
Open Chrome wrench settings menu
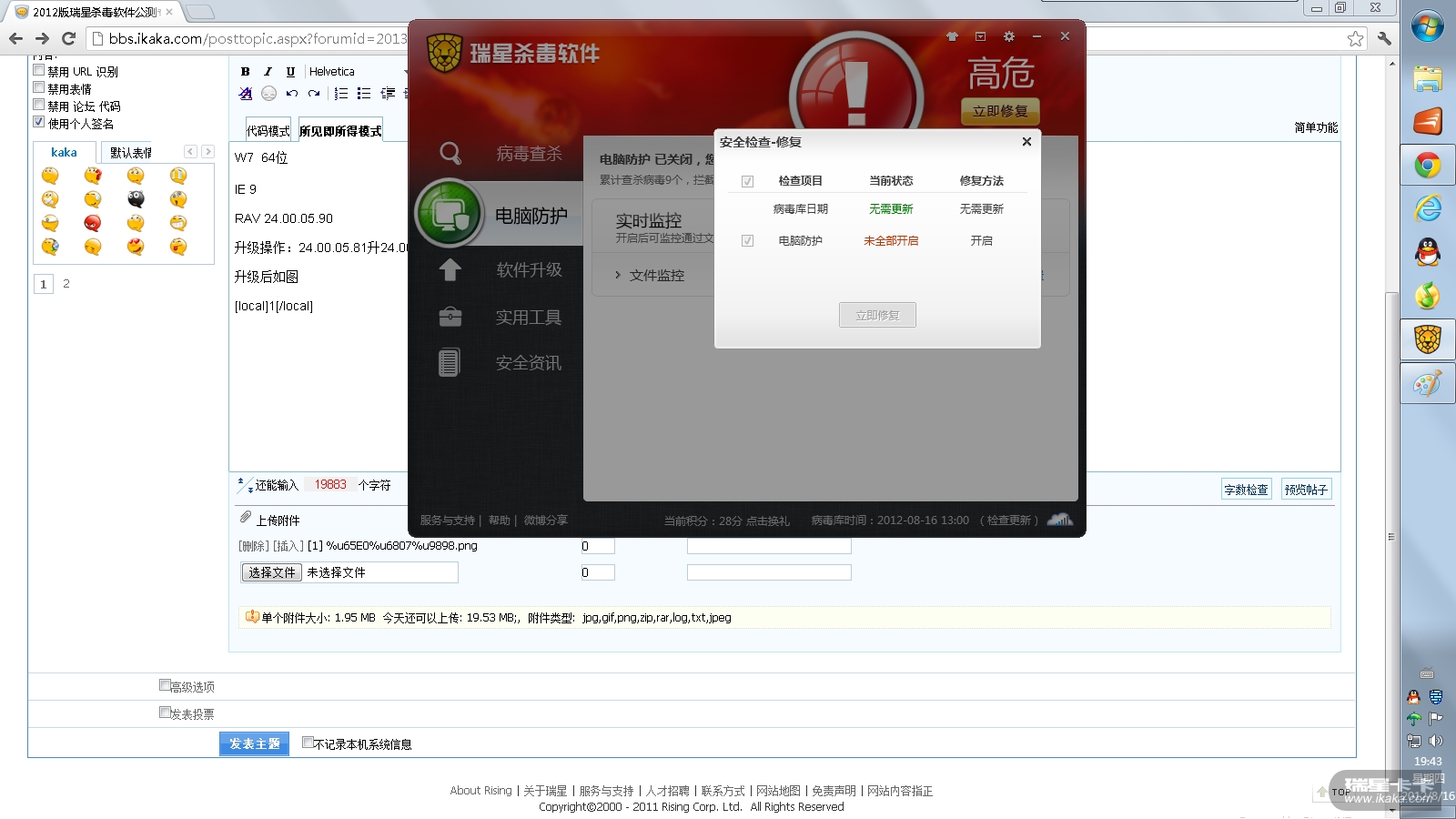click(x=1384, y=38)
